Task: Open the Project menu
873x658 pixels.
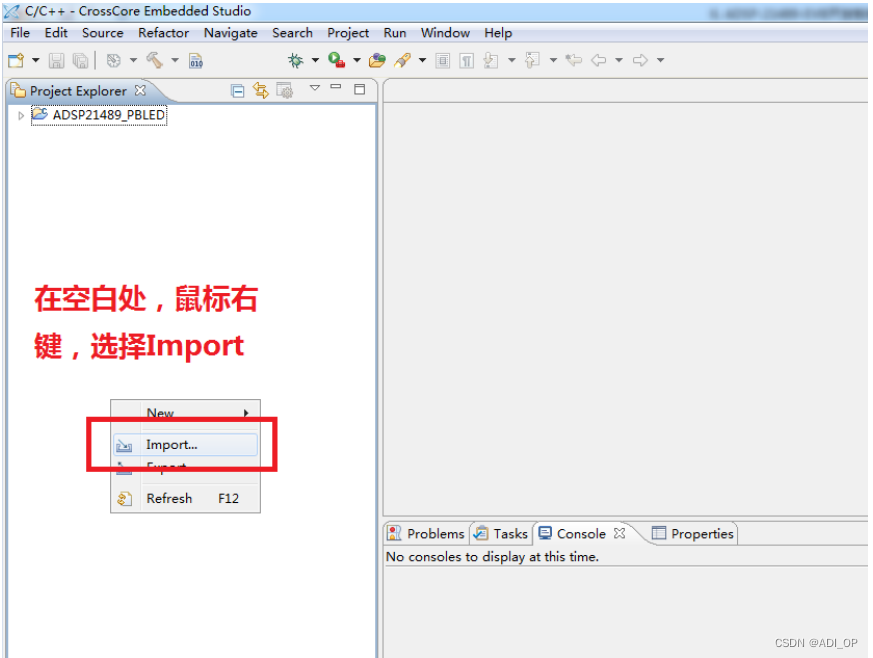Action: point(348,33)
